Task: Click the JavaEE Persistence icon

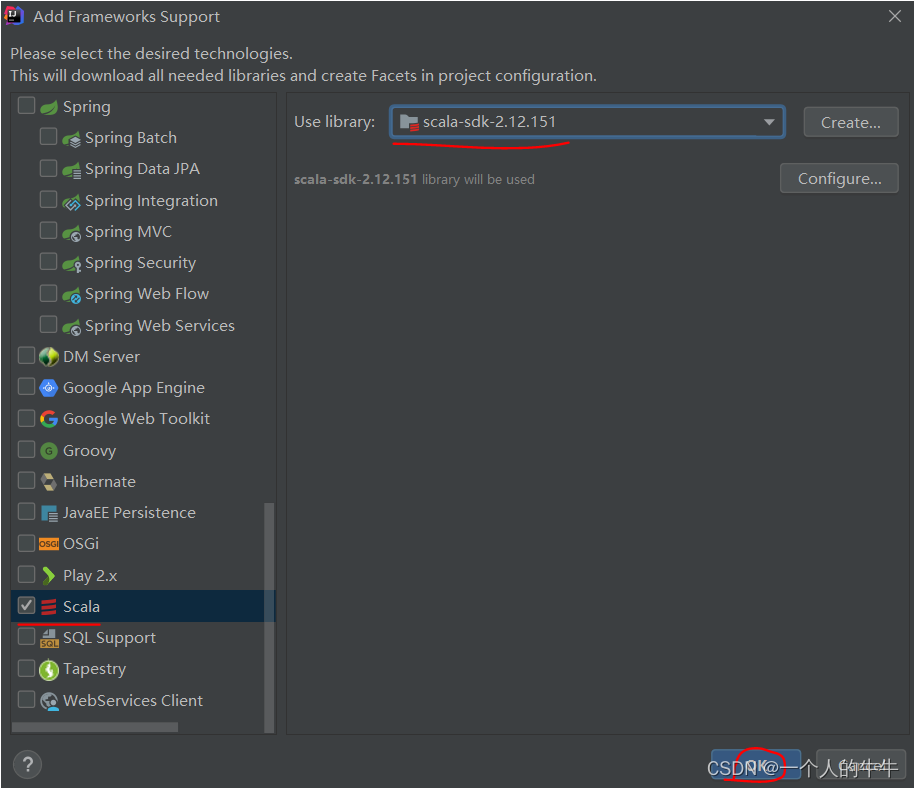Action: [x=49, y=513]
